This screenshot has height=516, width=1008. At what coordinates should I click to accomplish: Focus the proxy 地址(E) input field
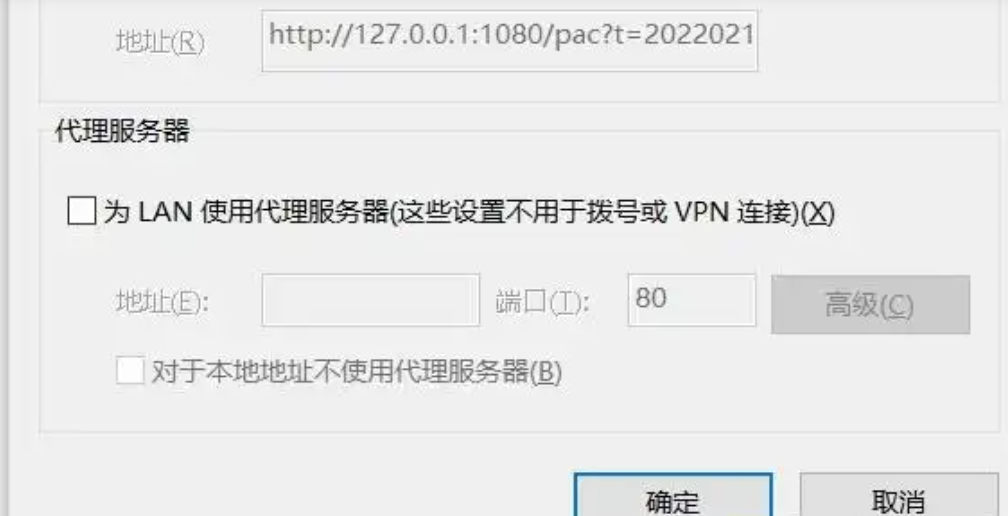pos(371,300)
